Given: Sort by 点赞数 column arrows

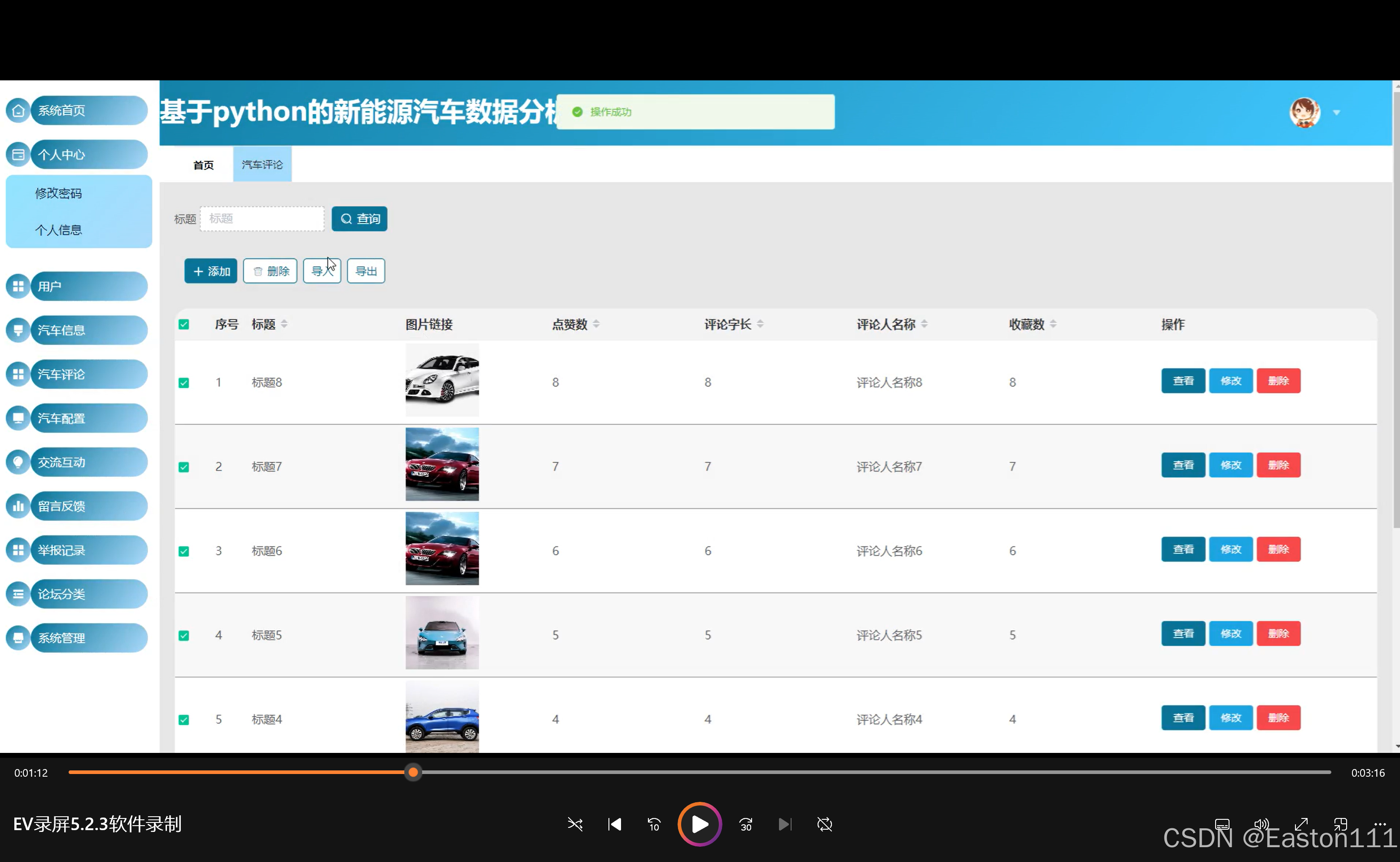Looking at the screenshot, I should coord(596,325).
